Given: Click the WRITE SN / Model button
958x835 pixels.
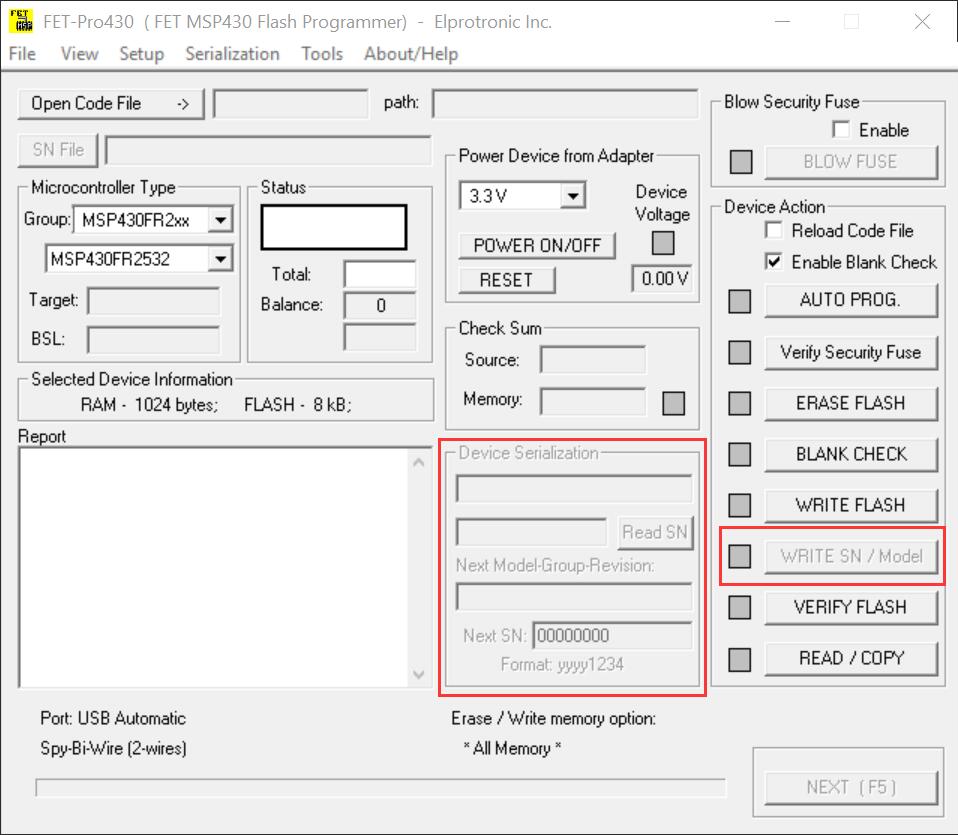Looking at the screenshot, I should point(850,556).
